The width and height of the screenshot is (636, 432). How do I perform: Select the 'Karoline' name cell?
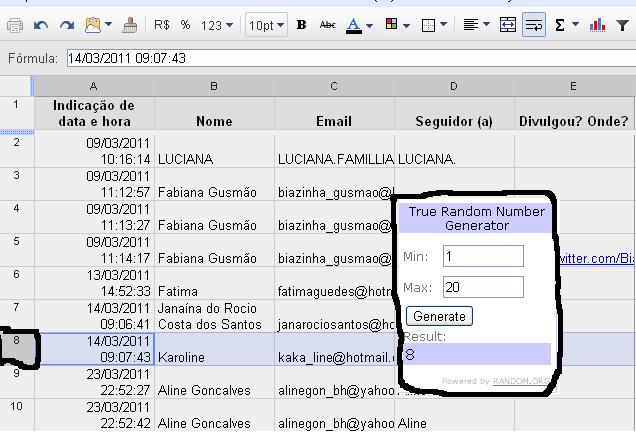[x=214, y=349]
